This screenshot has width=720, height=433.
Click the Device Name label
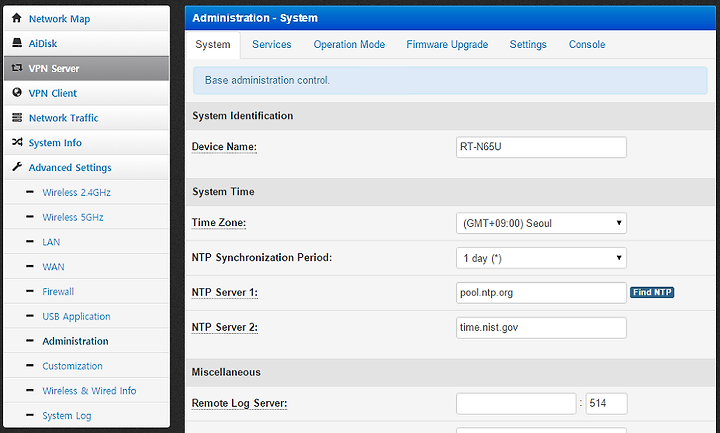click(x=224, y=147)
